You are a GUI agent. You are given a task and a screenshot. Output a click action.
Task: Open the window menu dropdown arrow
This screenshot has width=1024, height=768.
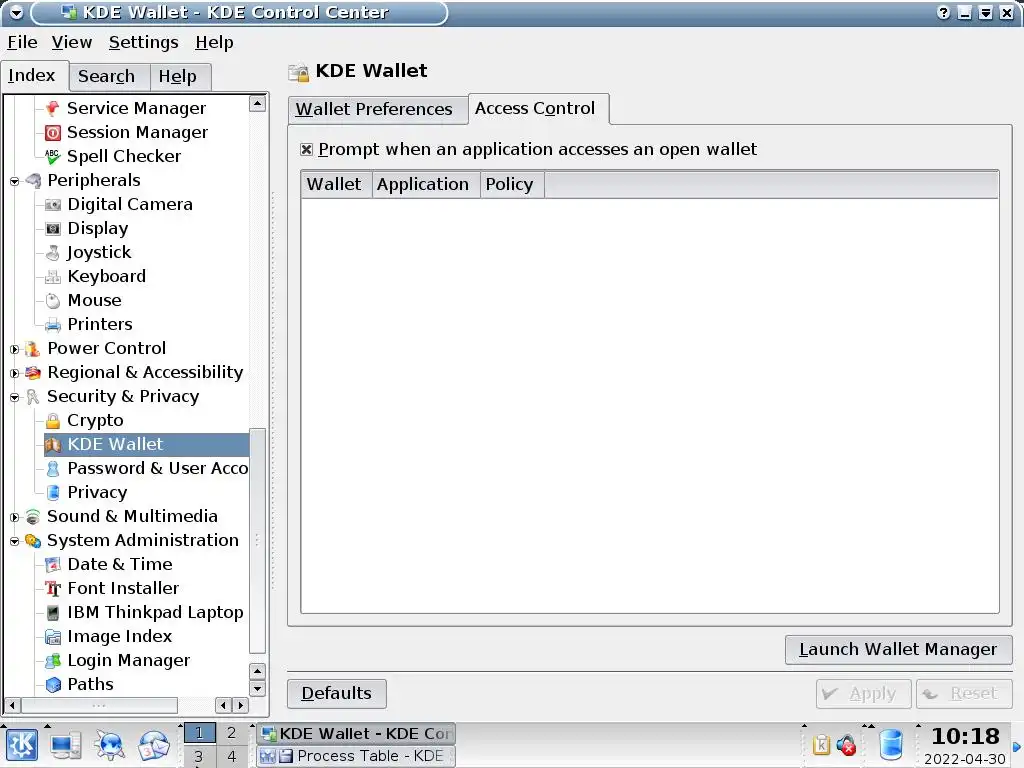tap(16, 12)
